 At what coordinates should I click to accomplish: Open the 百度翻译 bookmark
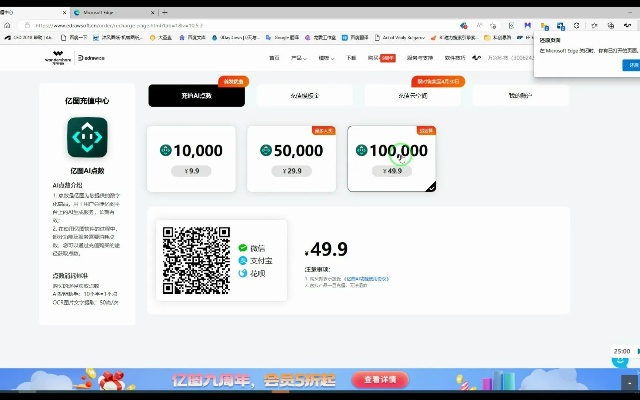click(x=355, y=38)
